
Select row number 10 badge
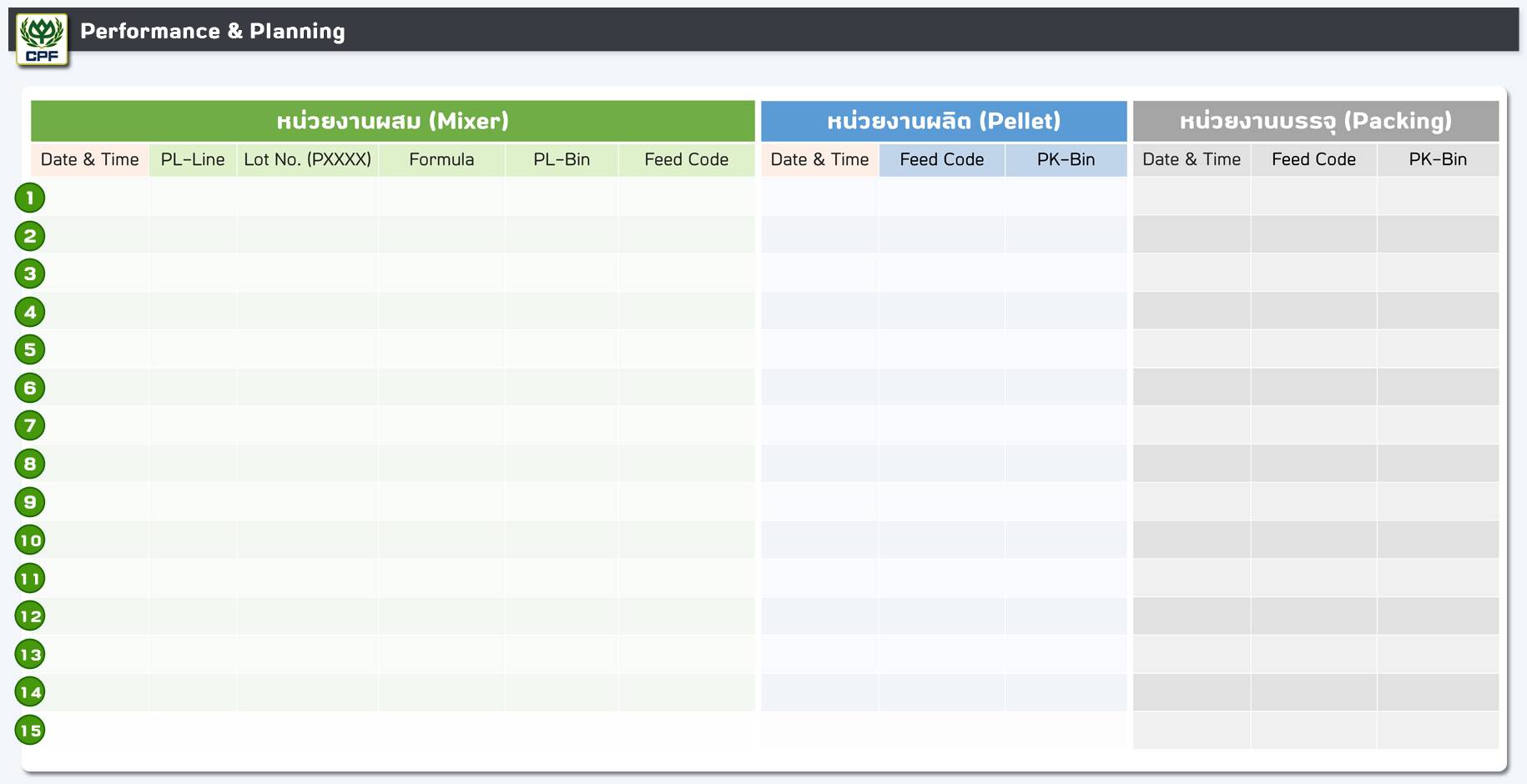pos(30,540)
